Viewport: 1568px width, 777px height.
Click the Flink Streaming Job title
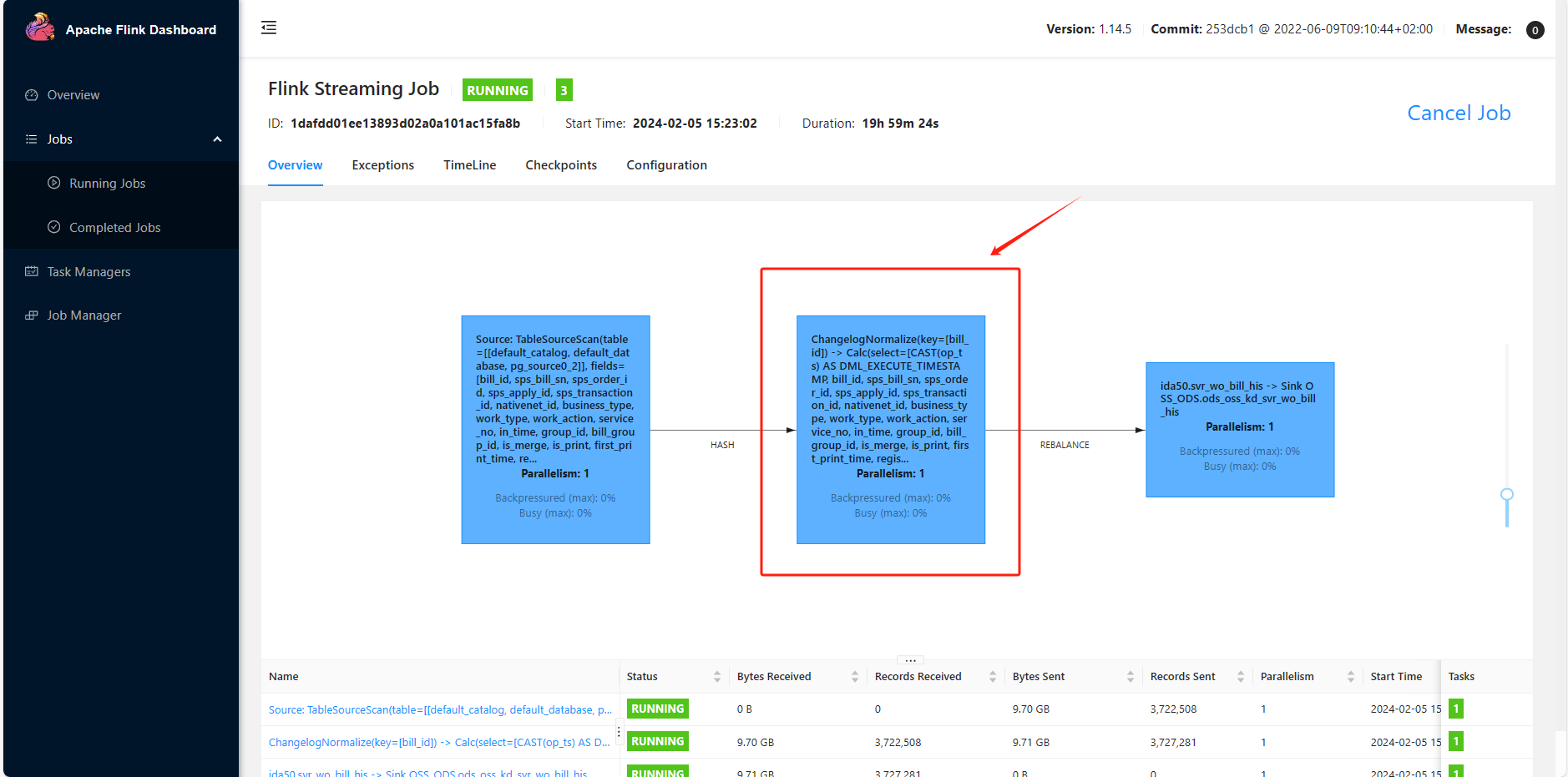pos(353,89)
